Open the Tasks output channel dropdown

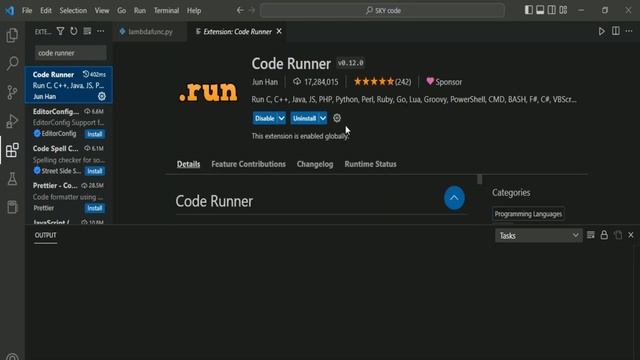539,236
